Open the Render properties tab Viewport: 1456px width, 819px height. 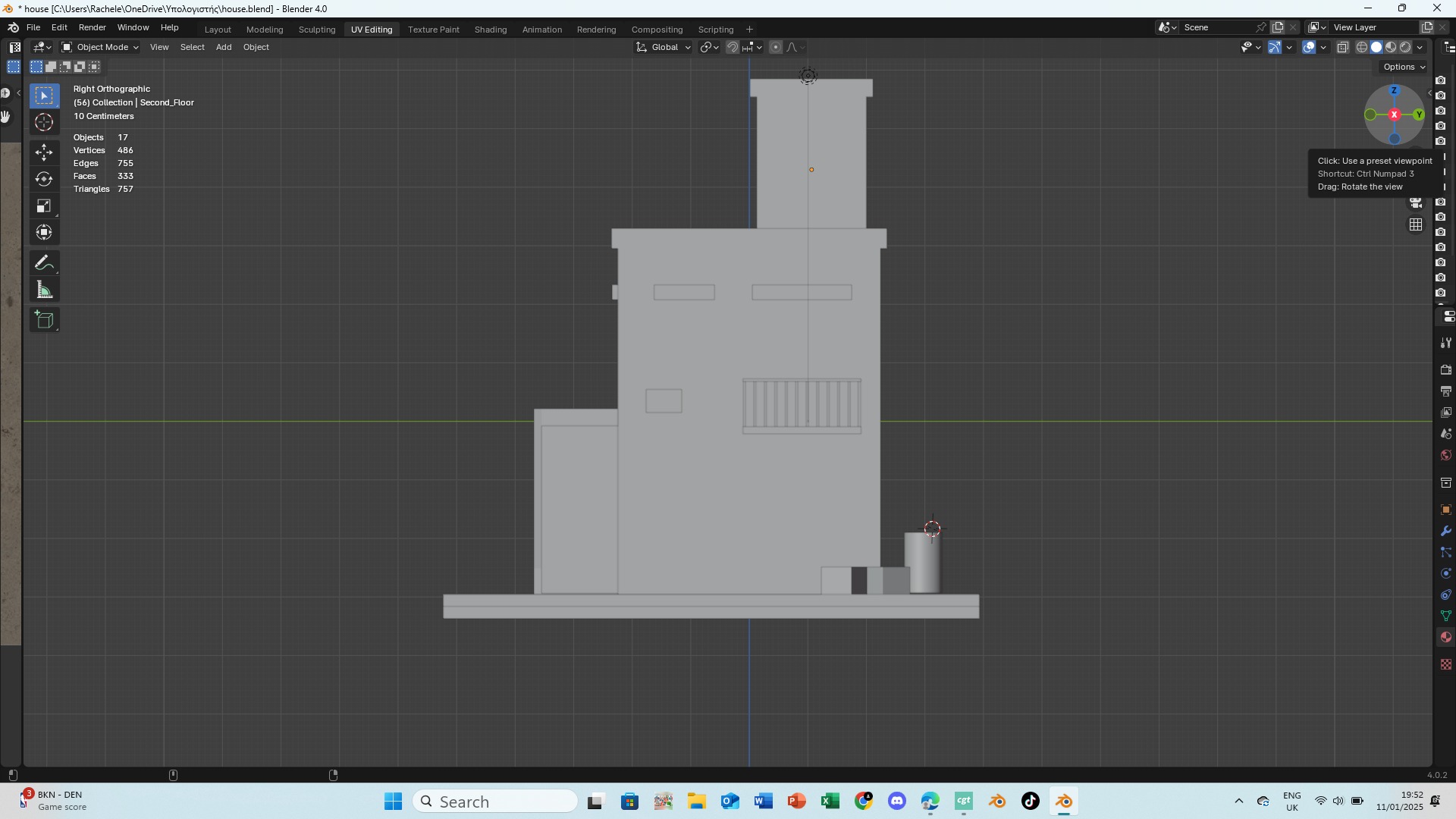[1446, 370]
